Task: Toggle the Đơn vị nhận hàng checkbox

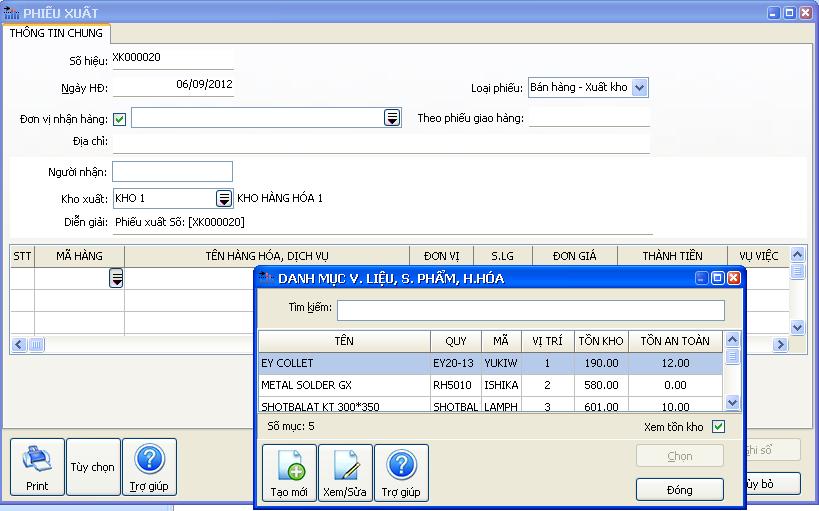Action: tap(120, 119)
